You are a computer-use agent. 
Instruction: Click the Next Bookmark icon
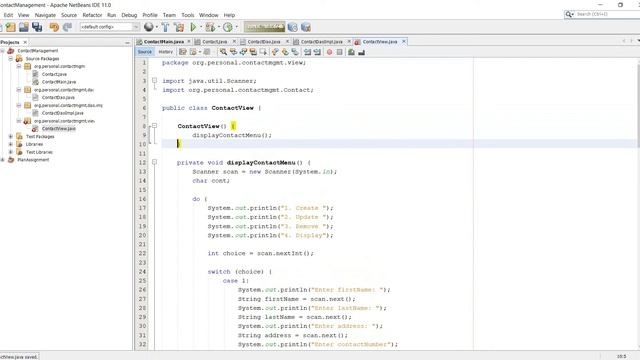(x=285, y=52)
